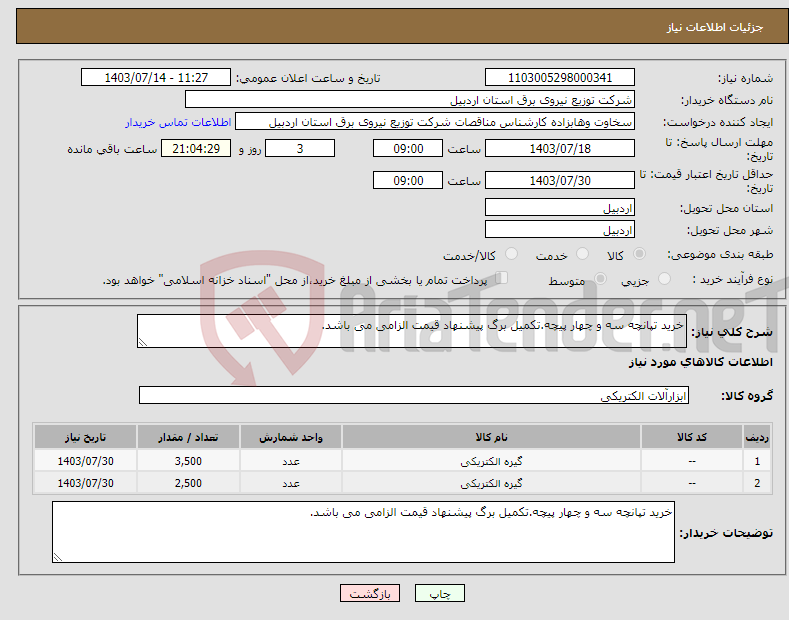Click the unit cell عدد in row 2
Screen dimensions: 789x620
click(x=291, y=483)
